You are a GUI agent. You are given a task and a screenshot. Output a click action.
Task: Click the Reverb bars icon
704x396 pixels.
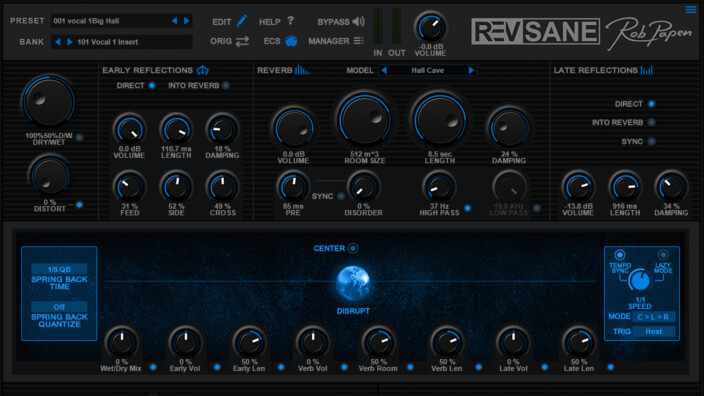pyautogui.click(x=302, y=70)
